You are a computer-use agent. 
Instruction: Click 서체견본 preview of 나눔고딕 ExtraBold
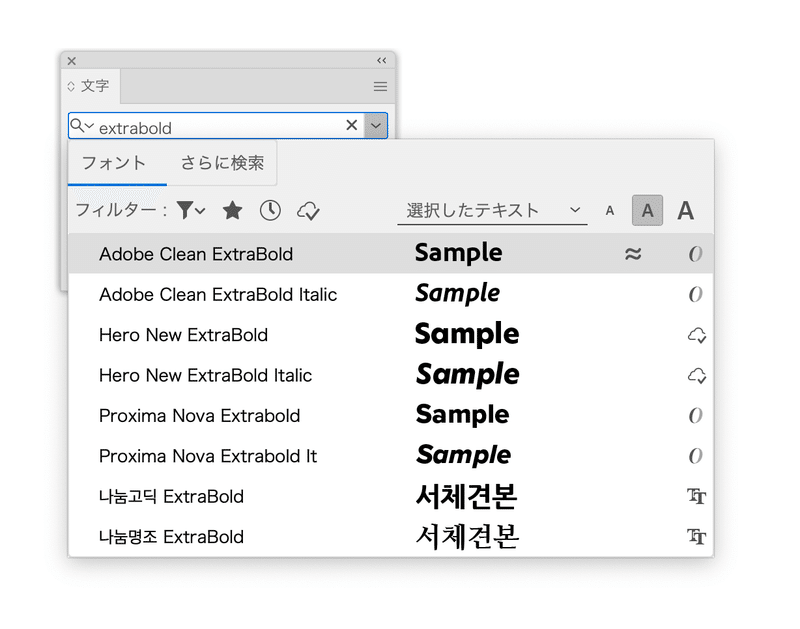pos(466,496)
